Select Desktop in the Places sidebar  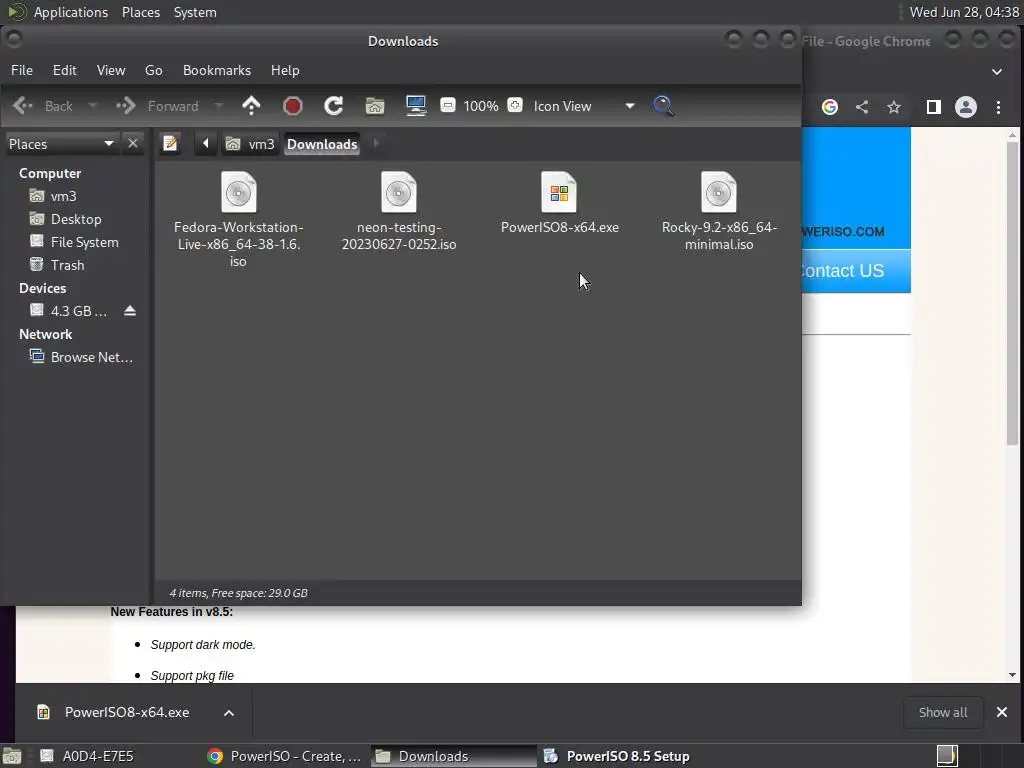(x=76, y=219)
